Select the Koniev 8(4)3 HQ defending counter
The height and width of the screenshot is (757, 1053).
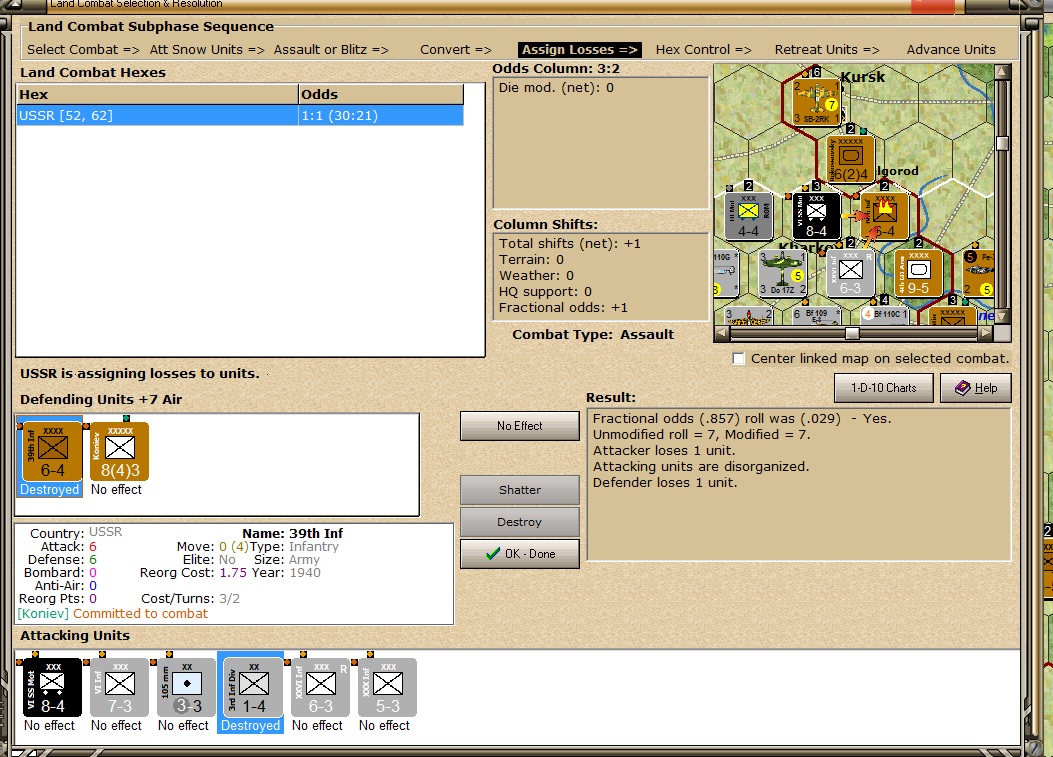click(x=120, y=451)
